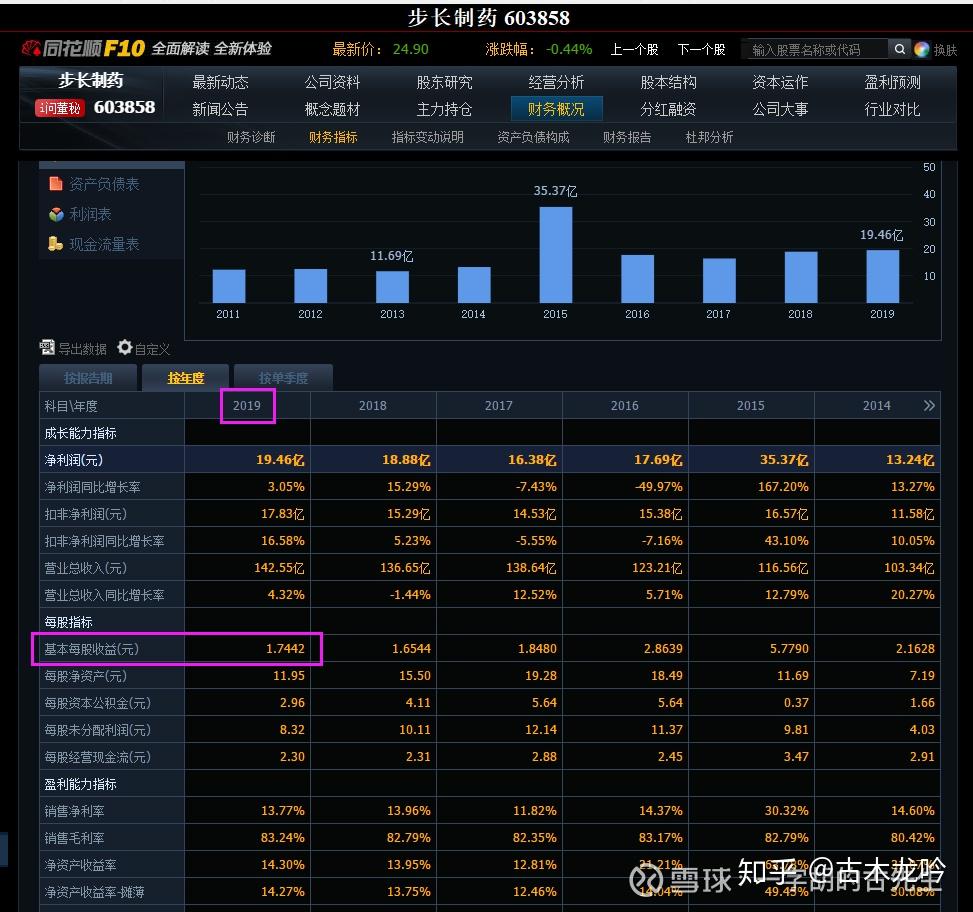Click the 142.55亿 revenue cell

tap(279, 568)
